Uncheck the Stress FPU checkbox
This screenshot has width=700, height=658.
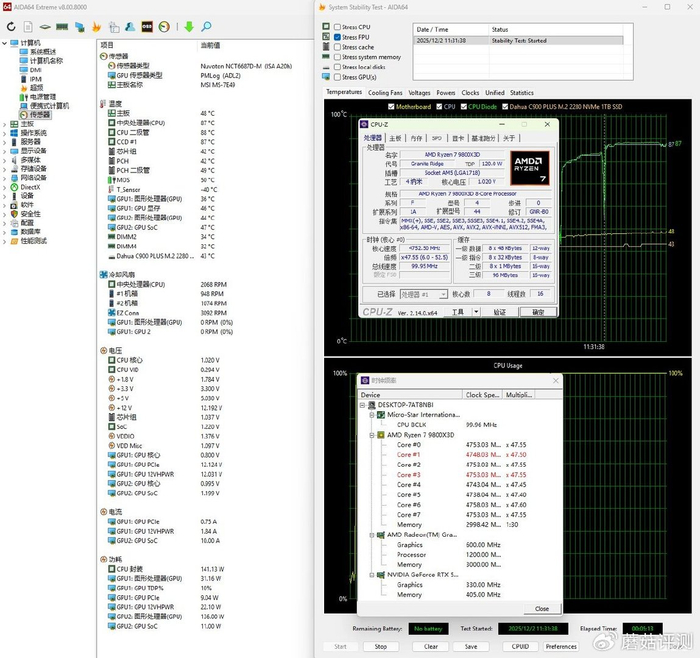point(336,37)
